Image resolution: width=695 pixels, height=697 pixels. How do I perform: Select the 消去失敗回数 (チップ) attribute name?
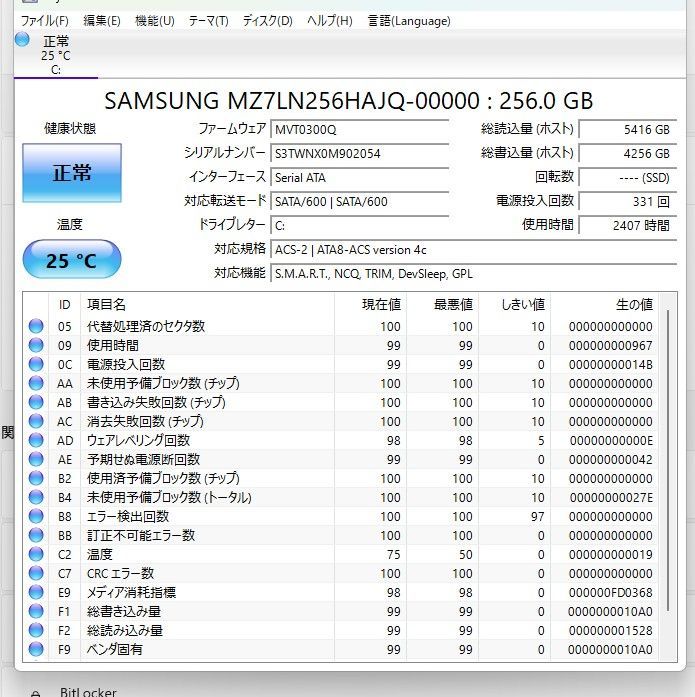coord(145,421)
